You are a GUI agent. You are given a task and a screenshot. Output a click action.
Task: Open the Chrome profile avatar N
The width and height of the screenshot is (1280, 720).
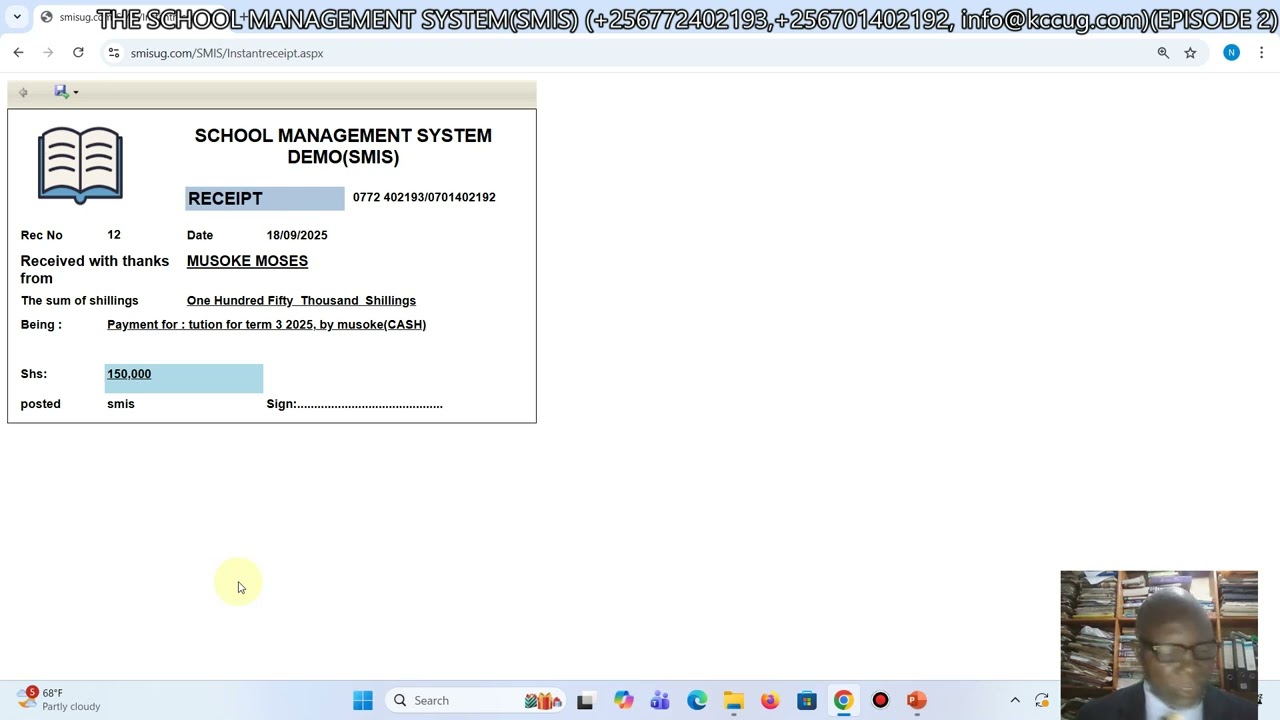click(1231, 53)
